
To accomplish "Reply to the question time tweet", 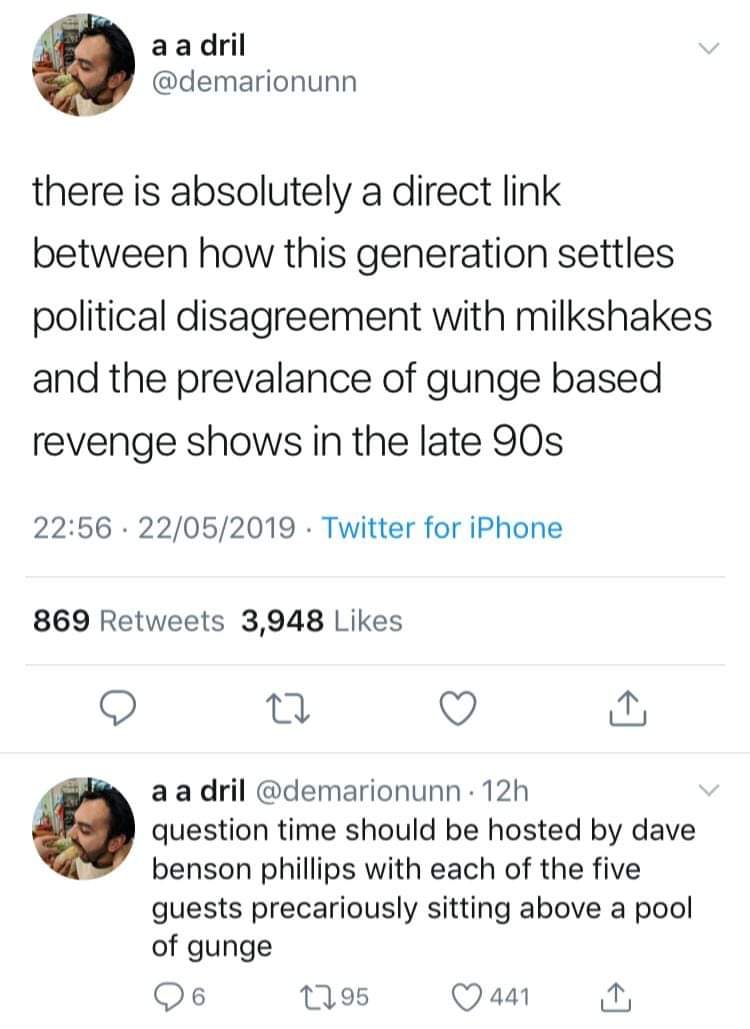I will tap(168, 995).
